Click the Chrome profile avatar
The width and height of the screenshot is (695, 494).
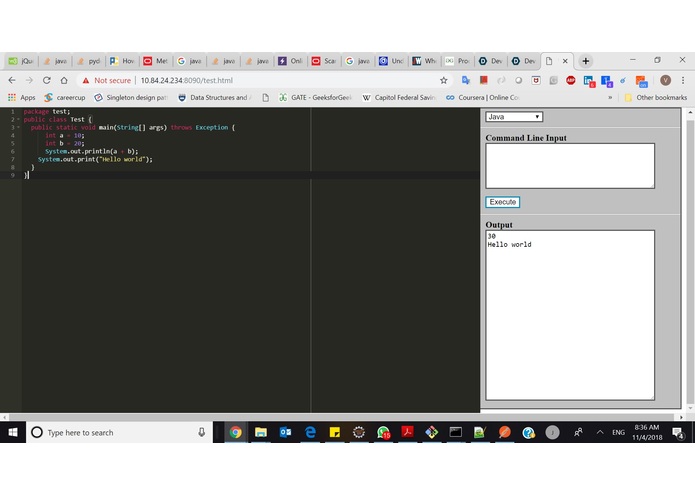(x=665, y=80)
